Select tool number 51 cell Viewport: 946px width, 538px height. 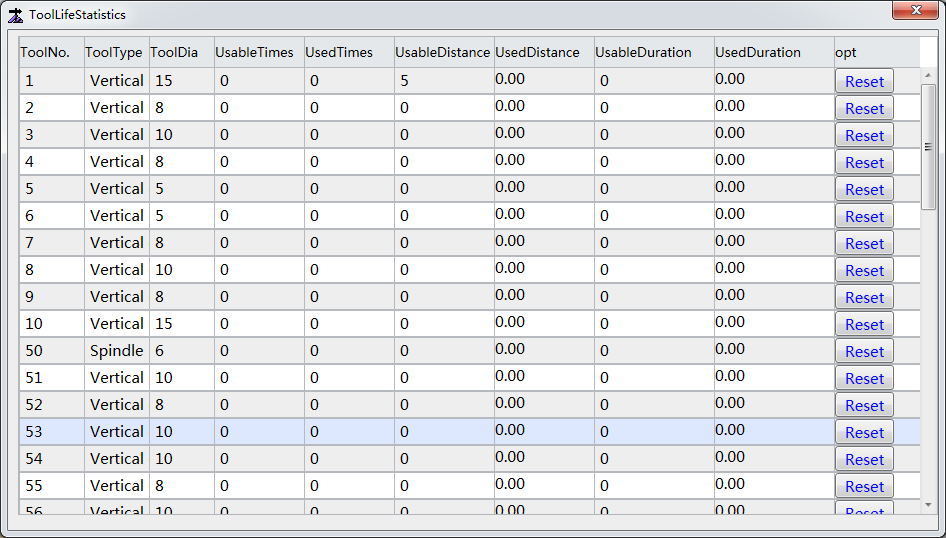pyautogui.click(x=52, y=378)
